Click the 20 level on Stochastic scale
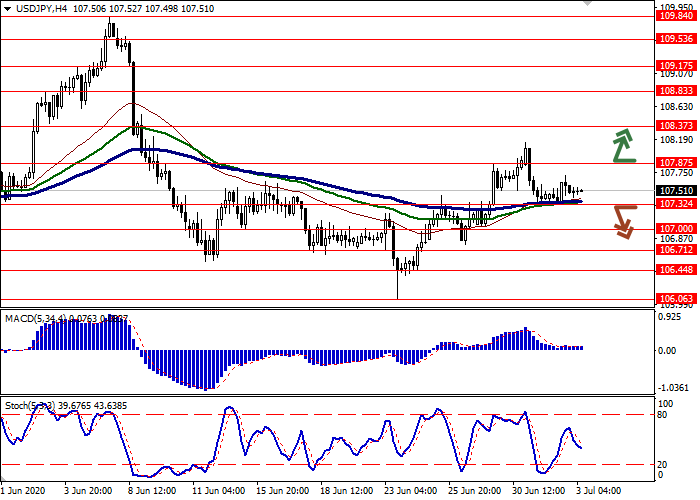 tap(662, 465)
